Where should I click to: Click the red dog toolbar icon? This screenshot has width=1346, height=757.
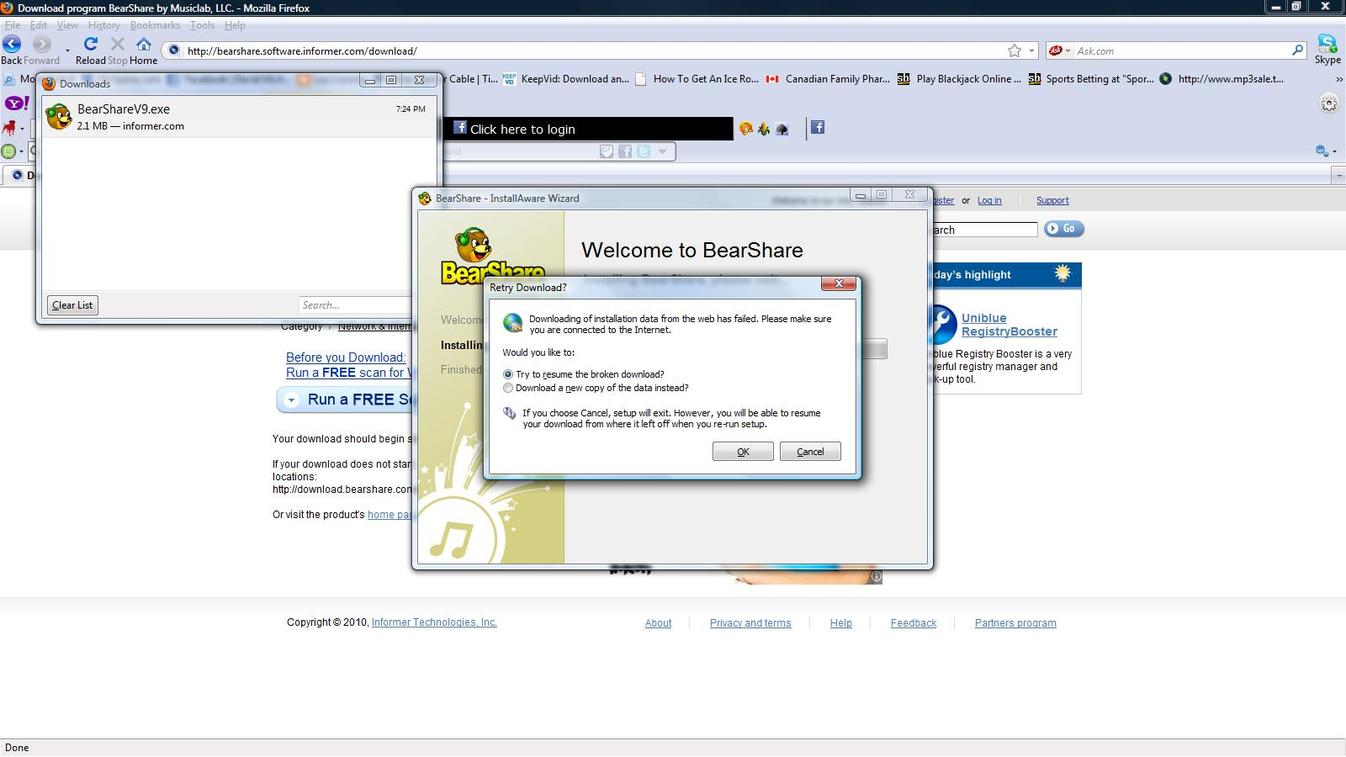pyautogui.click(x=9, y=127)
